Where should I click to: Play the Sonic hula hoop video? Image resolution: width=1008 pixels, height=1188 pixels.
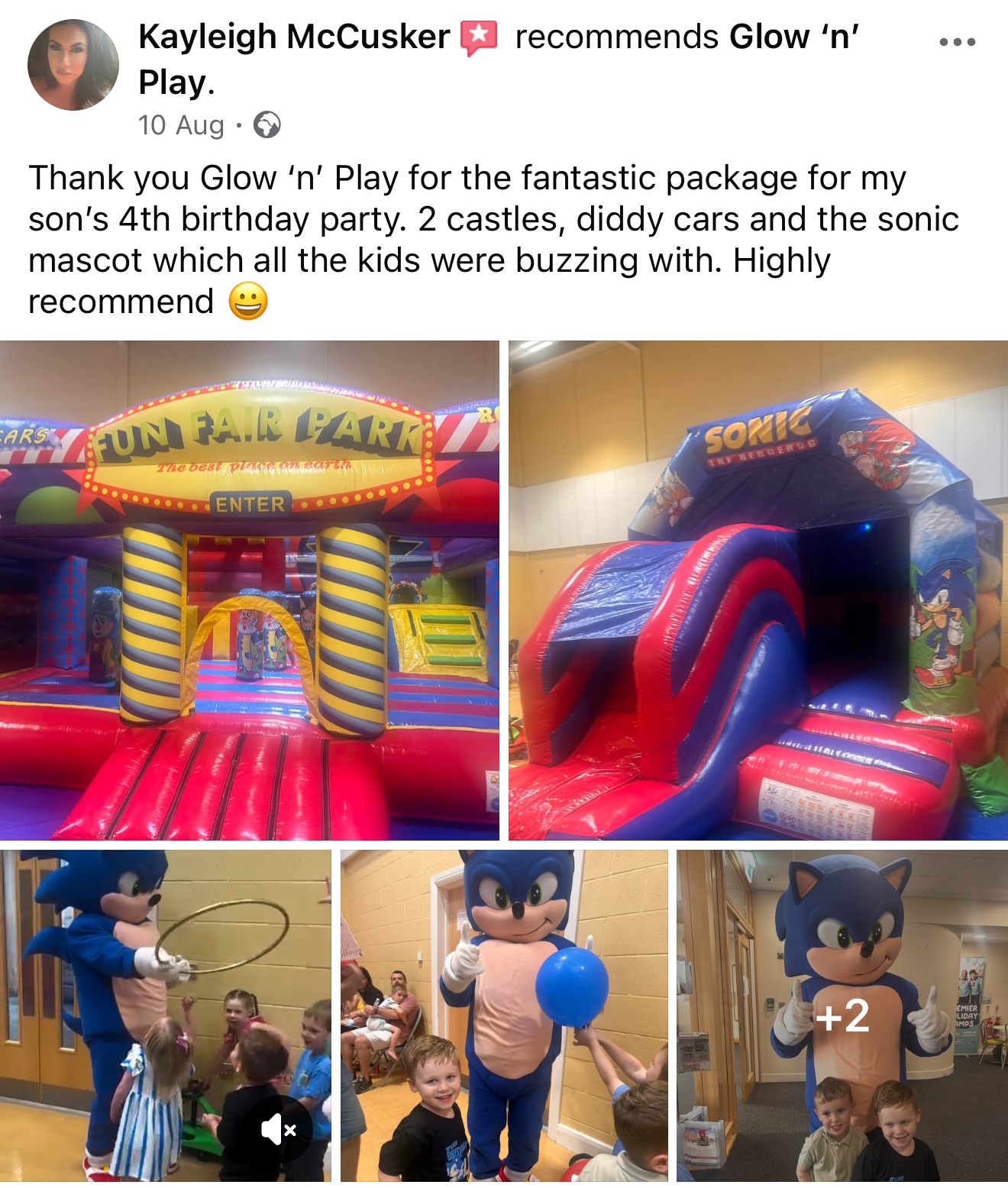166,1015
